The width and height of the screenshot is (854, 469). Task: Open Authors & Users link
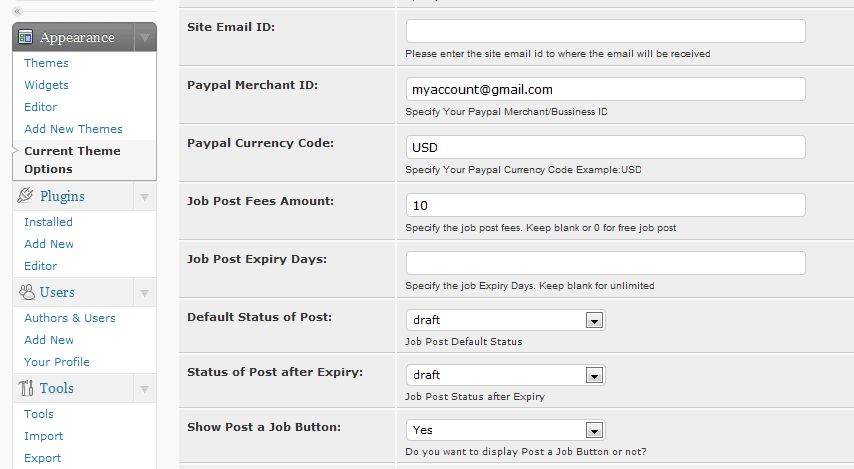70,318
